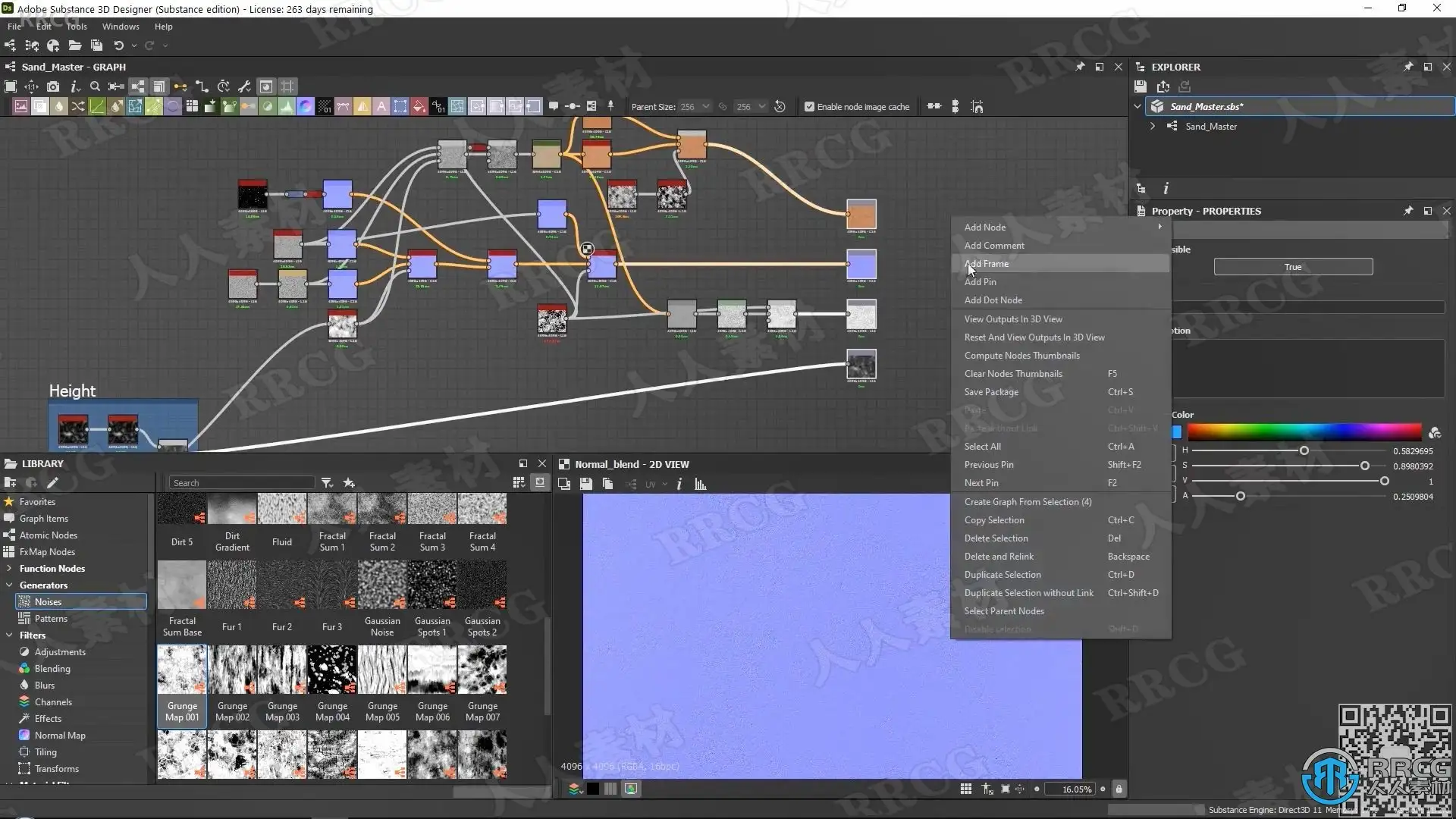Toggle the parent size link icon
The width and height of the screenshot is (1456, 819).
[x=723, y=107]
